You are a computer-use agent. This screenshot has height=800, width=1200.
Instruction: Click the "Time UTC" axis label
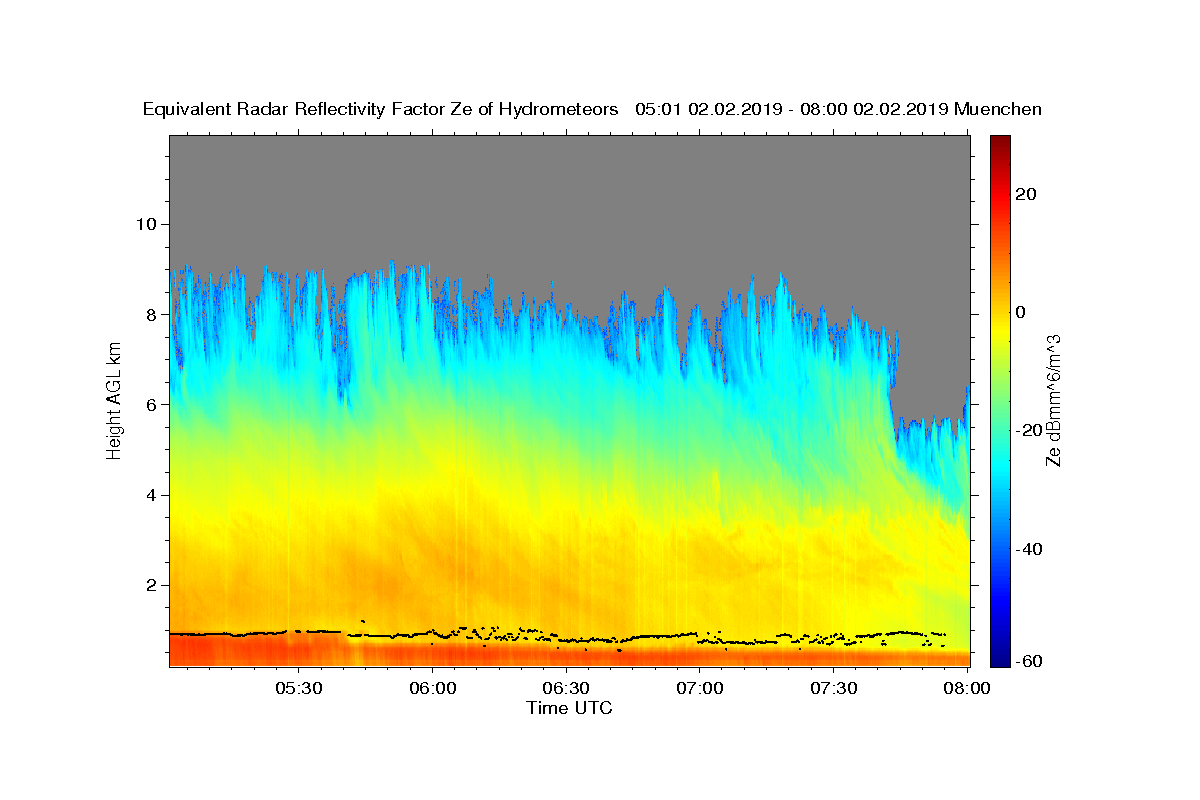569,708
